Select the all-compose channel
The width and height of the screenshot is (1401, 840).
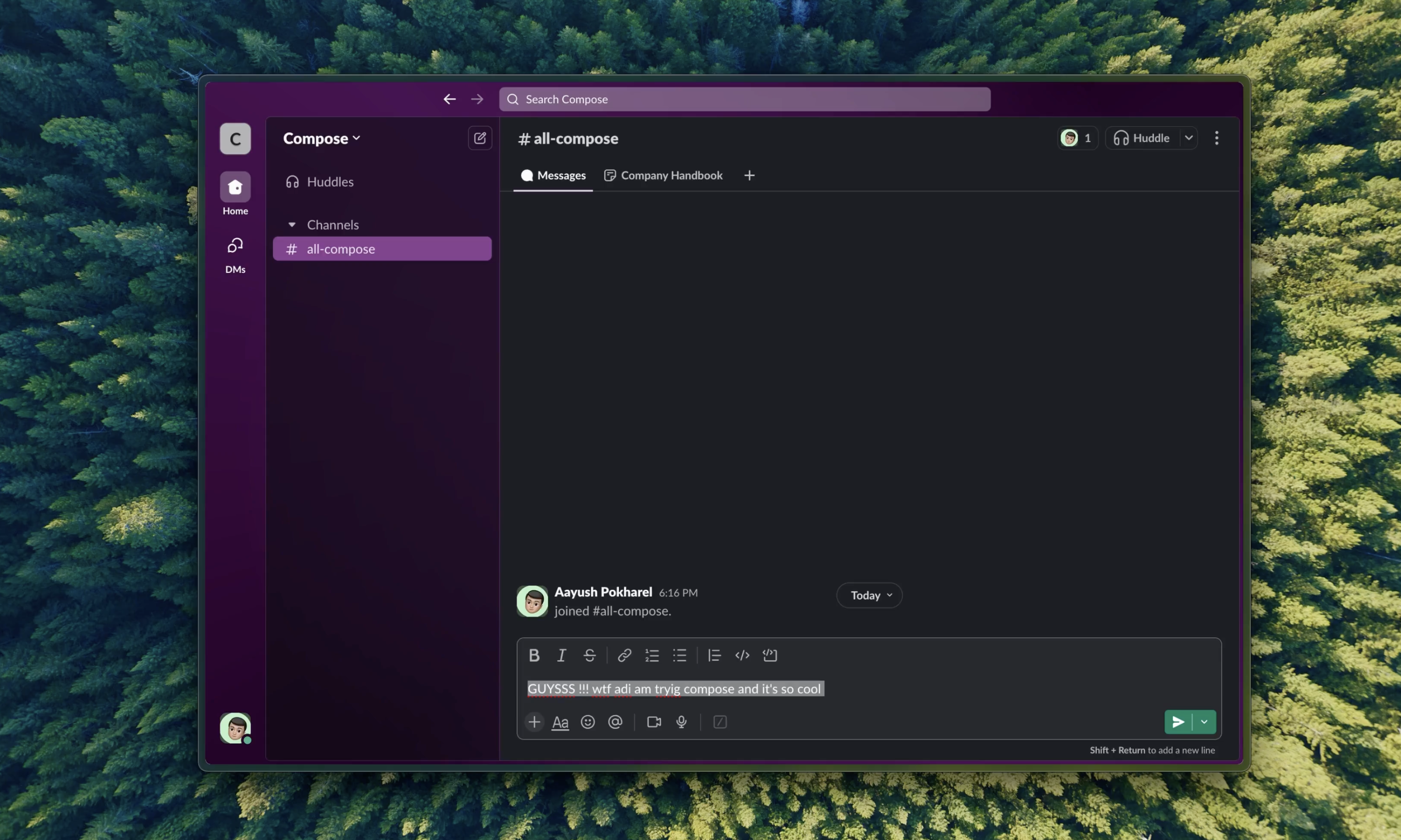tap(382, 249)
